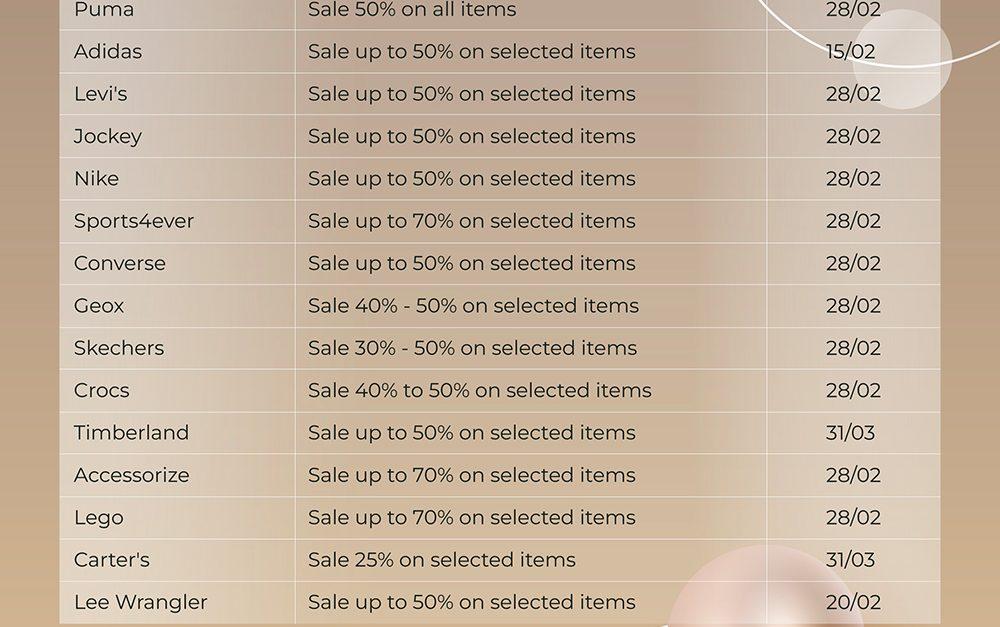Select Sports4ever sale up to 70% text
This screenshot has width=1000, height=627.
(x=472, y=221)
